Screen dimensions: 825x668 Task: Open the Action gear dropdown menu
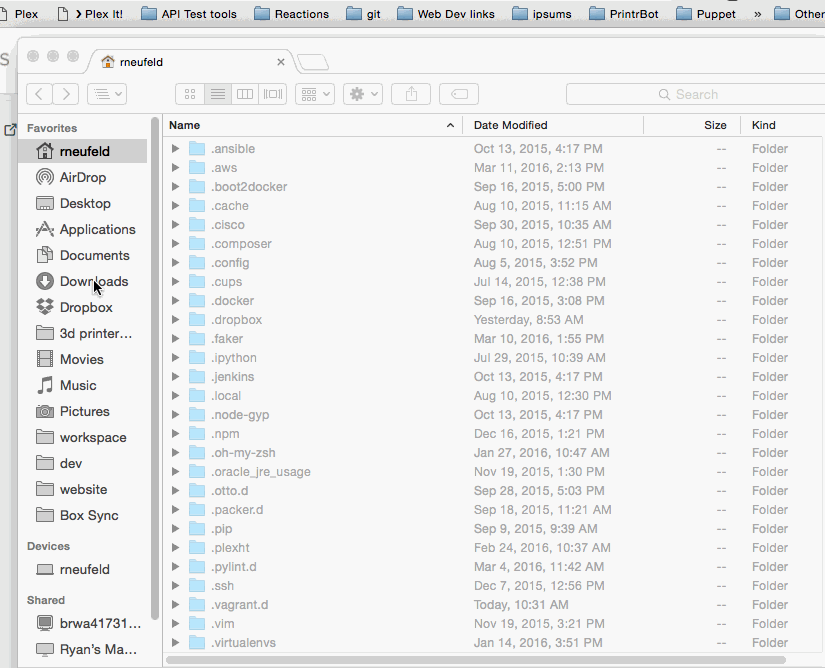coord(362,94)
